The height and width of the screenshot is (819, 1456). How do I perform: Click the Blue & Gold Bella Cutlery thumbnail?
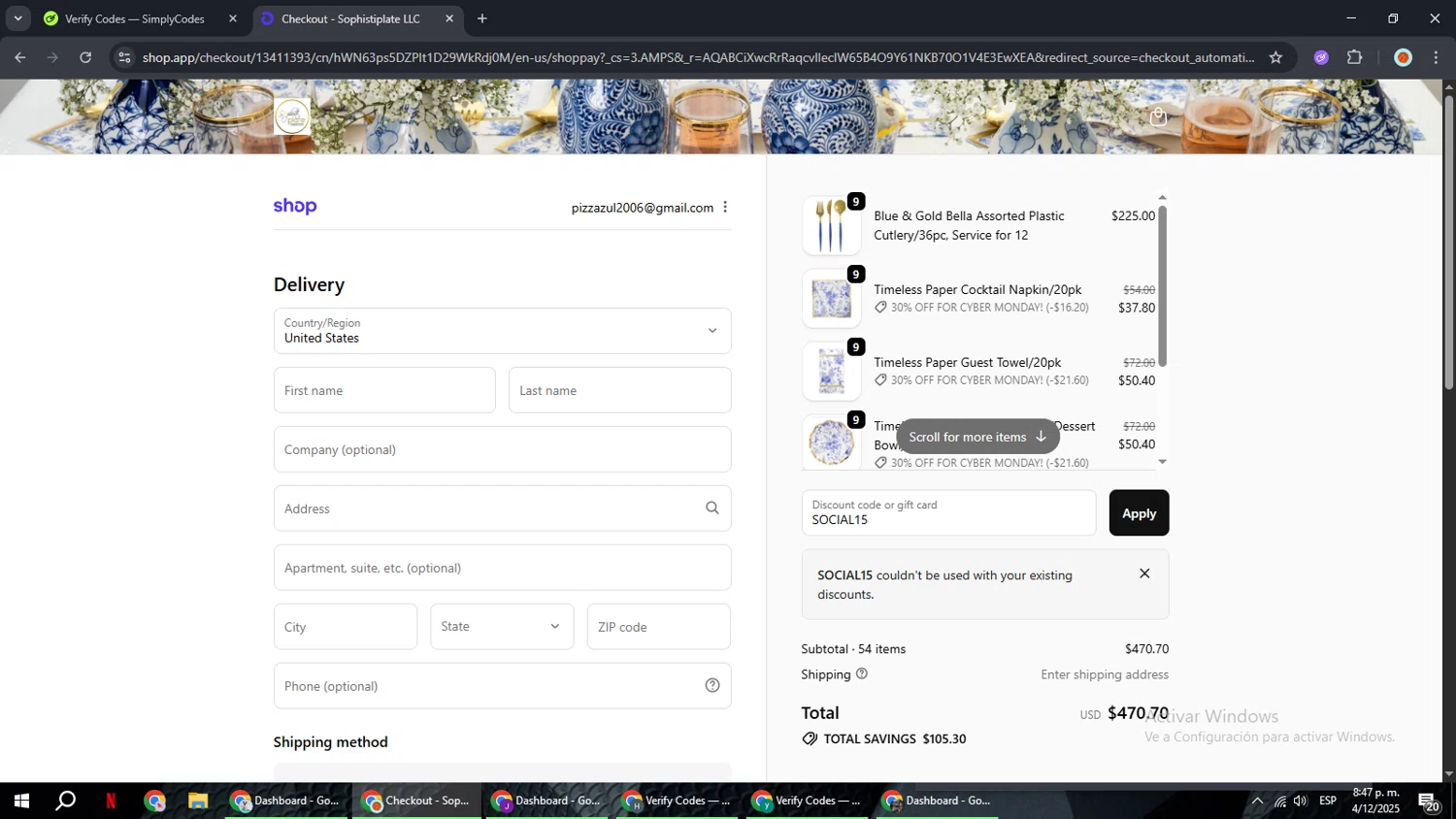click(x=831, y=225)
